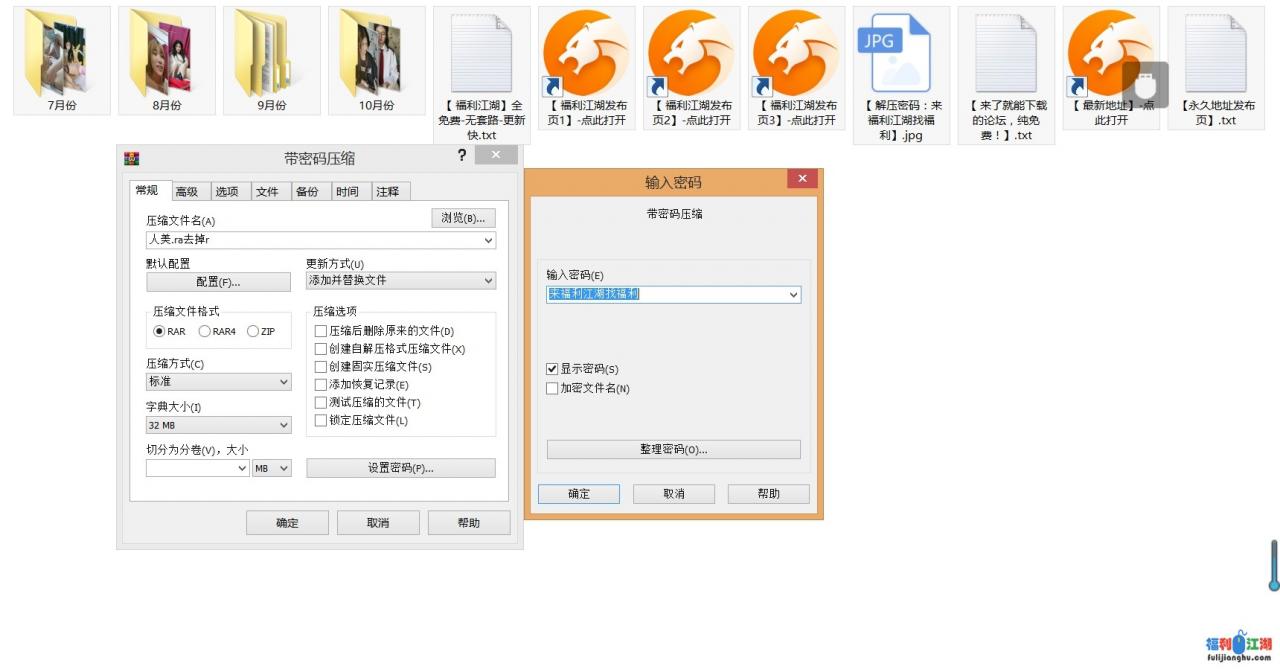The image size is (1280, 669).
Task: Click the 设置密码(P)... button
Action: 400,468
